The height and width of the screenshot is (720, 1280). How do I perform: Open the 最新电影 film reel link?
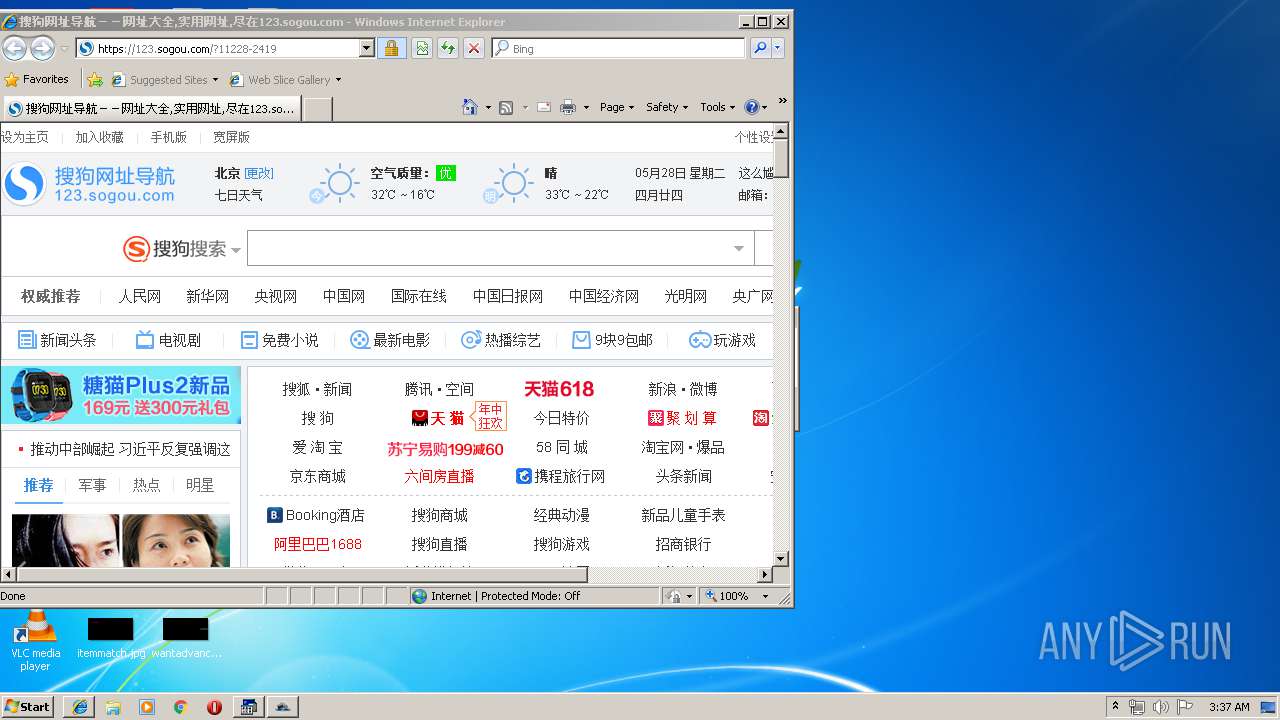390,340
